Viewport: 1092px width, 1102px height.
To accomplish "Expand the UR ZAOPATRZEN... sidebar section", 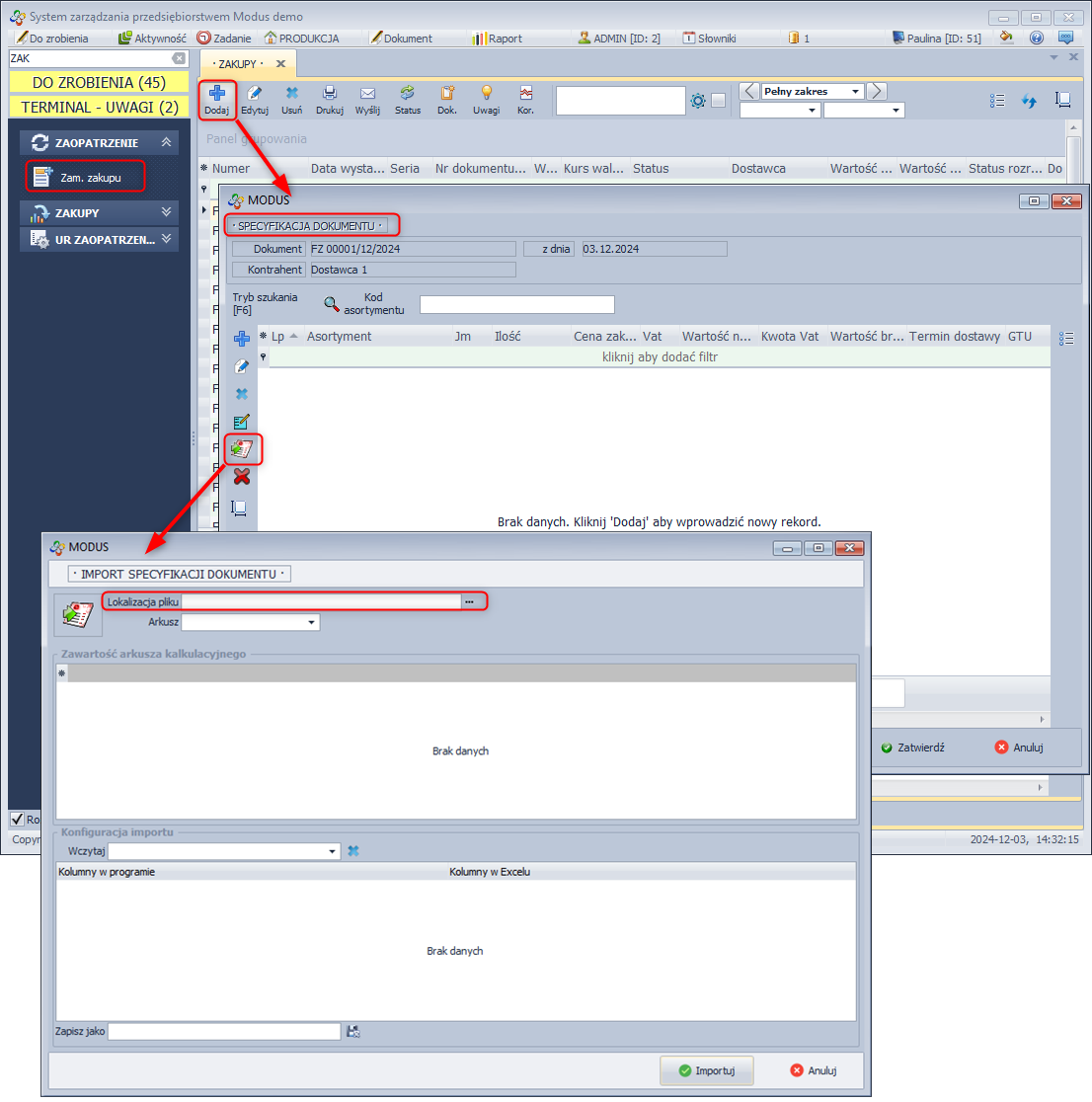I will [x=167, y=238].
